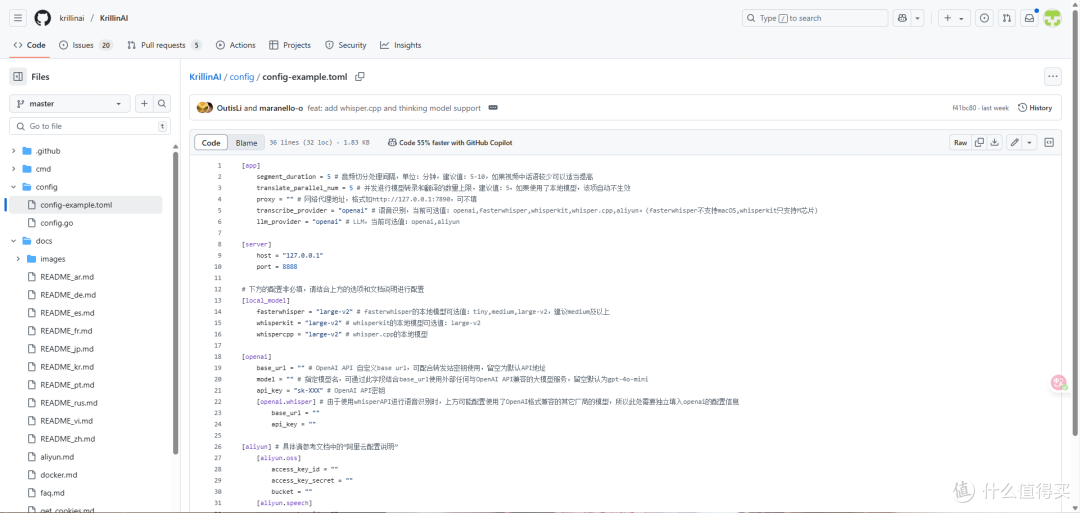
Task: Expand the images folder
Action: click(19, 259)
